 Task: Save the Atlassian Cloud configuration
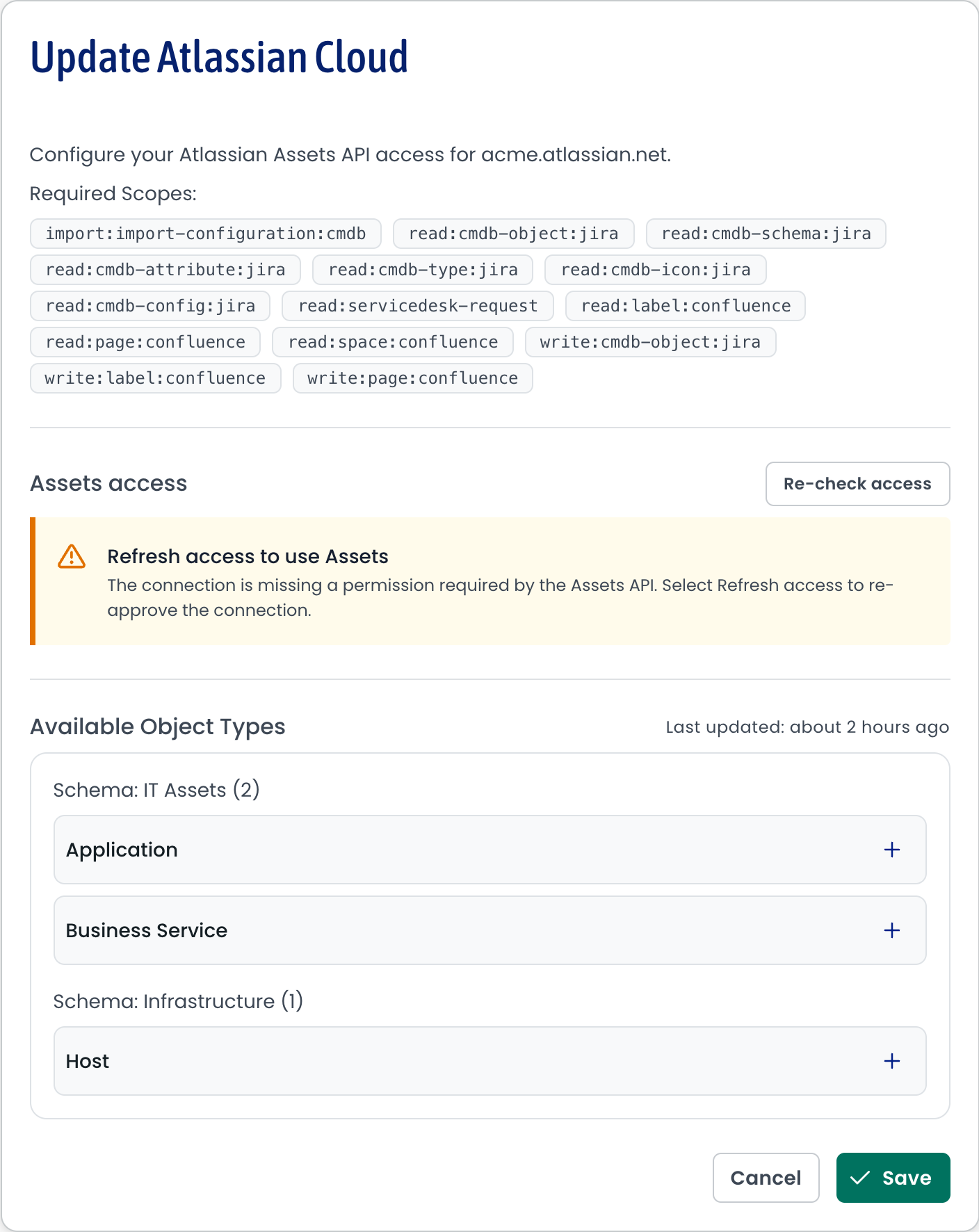point(893,1178)
